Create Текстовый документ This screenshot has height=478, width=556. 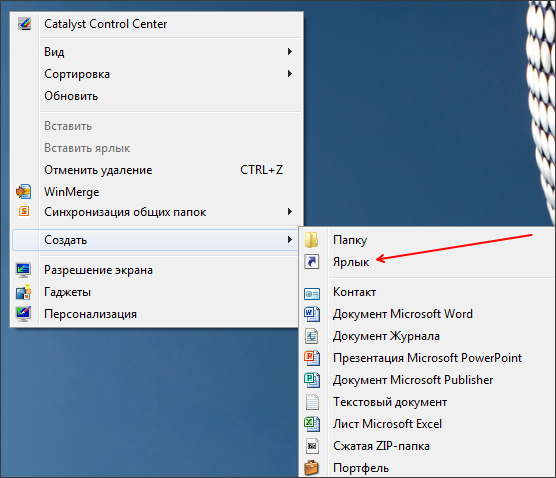point(427,402)
